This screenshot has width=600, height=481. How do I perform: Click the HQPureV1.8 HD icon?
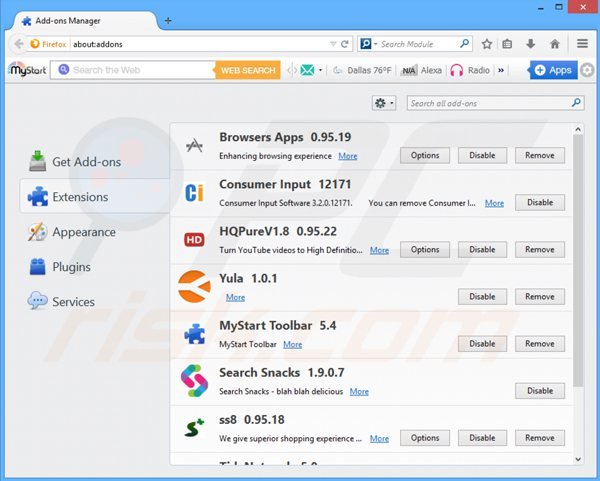tap(194, 240)
